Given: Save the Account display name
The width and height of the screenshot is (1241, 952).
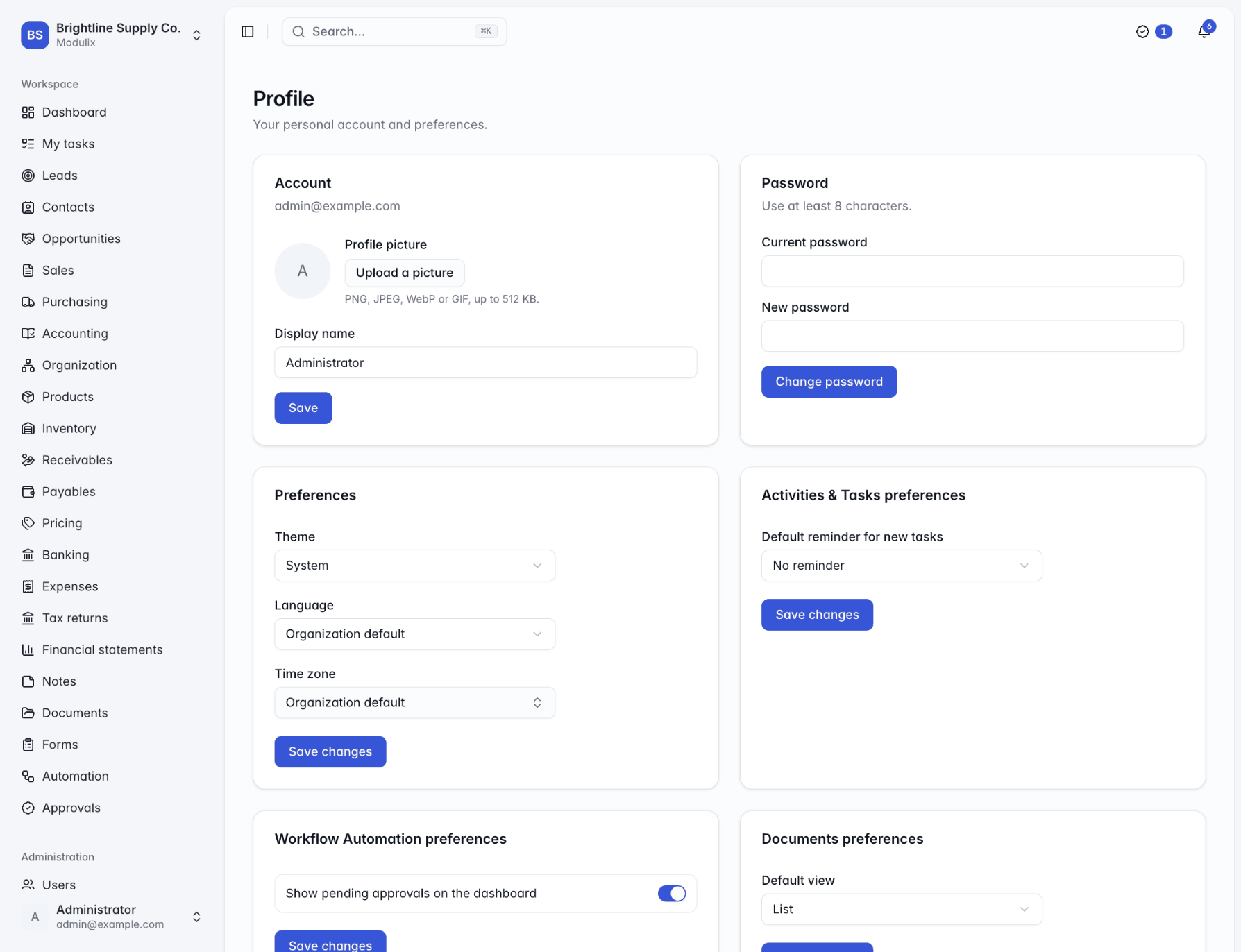Looking at the screenshot, I should [303, 408].
